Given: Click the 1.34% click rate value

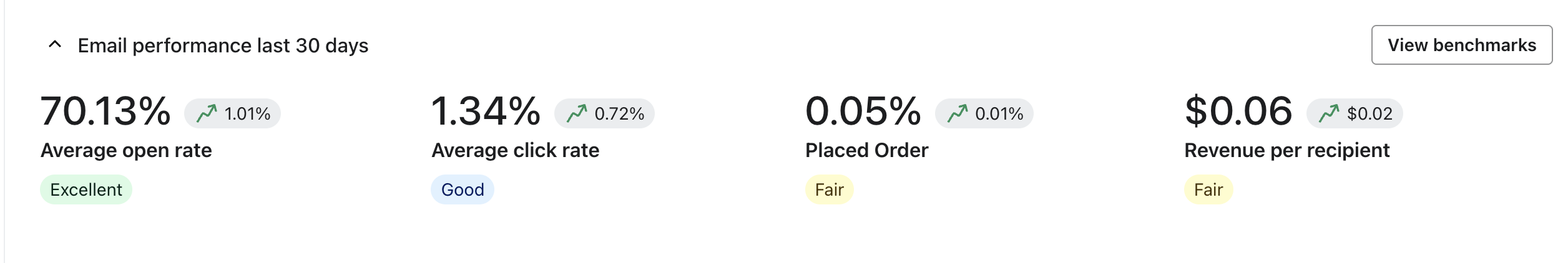Looking at the screenshot, I should pos(486,112).
